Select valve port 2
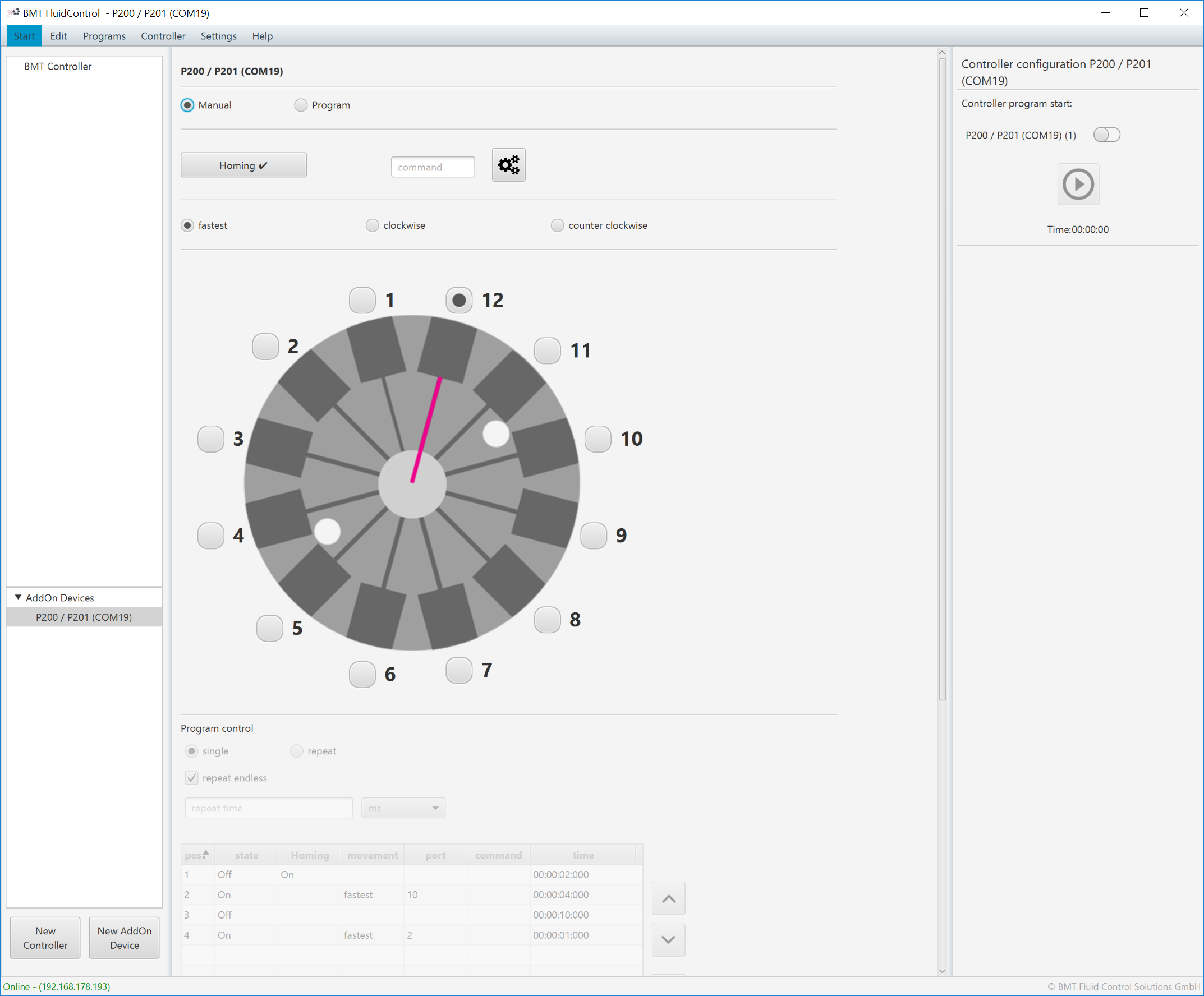The width and height of the screenshot is (1204, 996). pos(265,347)
